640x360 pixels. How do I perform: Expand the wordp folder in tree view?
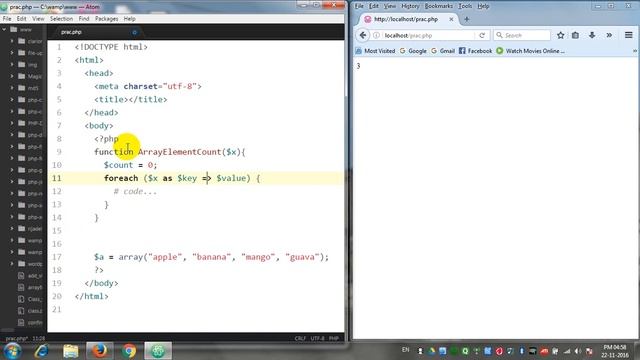click(12, 264)
